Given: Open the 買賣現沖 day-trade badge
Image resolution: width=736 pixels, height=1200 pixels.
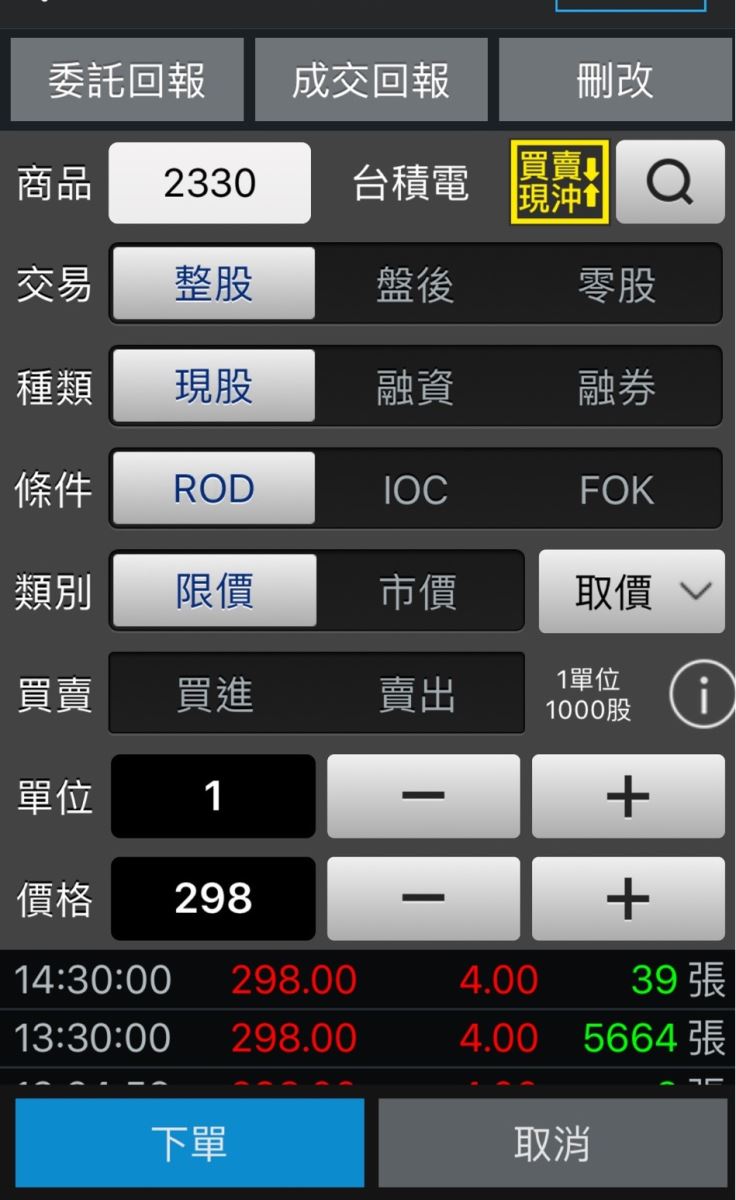Looking at the screenshot, I should pyautogui.click(x=559, y=182).
